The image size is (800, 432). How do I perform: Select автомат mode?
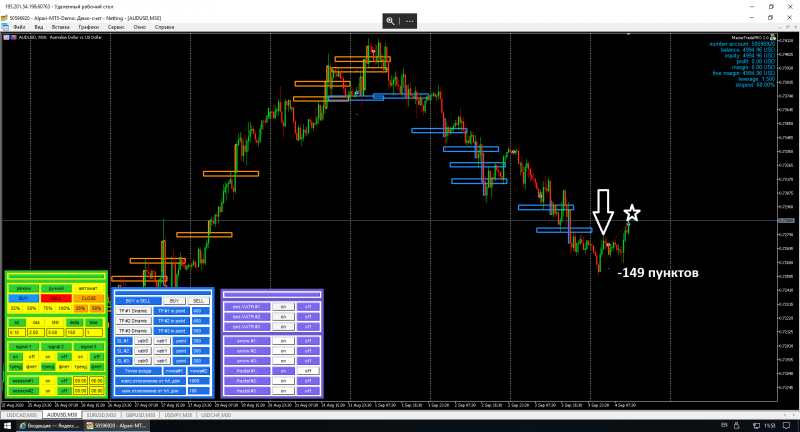click(x=88, y=288)
